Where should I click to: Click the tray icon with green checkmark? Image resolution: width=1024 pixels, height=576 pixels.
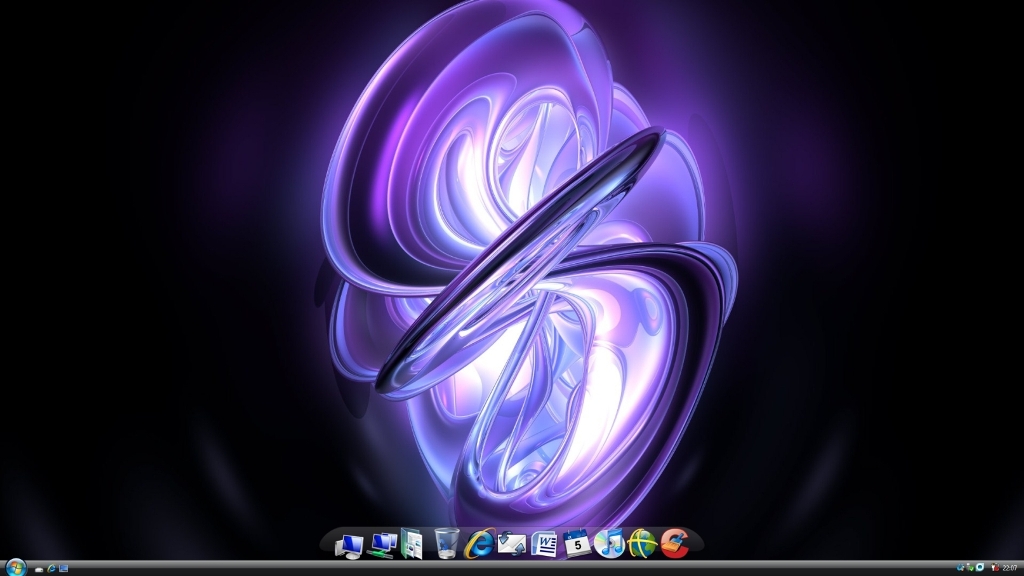(x=970, y=568)
